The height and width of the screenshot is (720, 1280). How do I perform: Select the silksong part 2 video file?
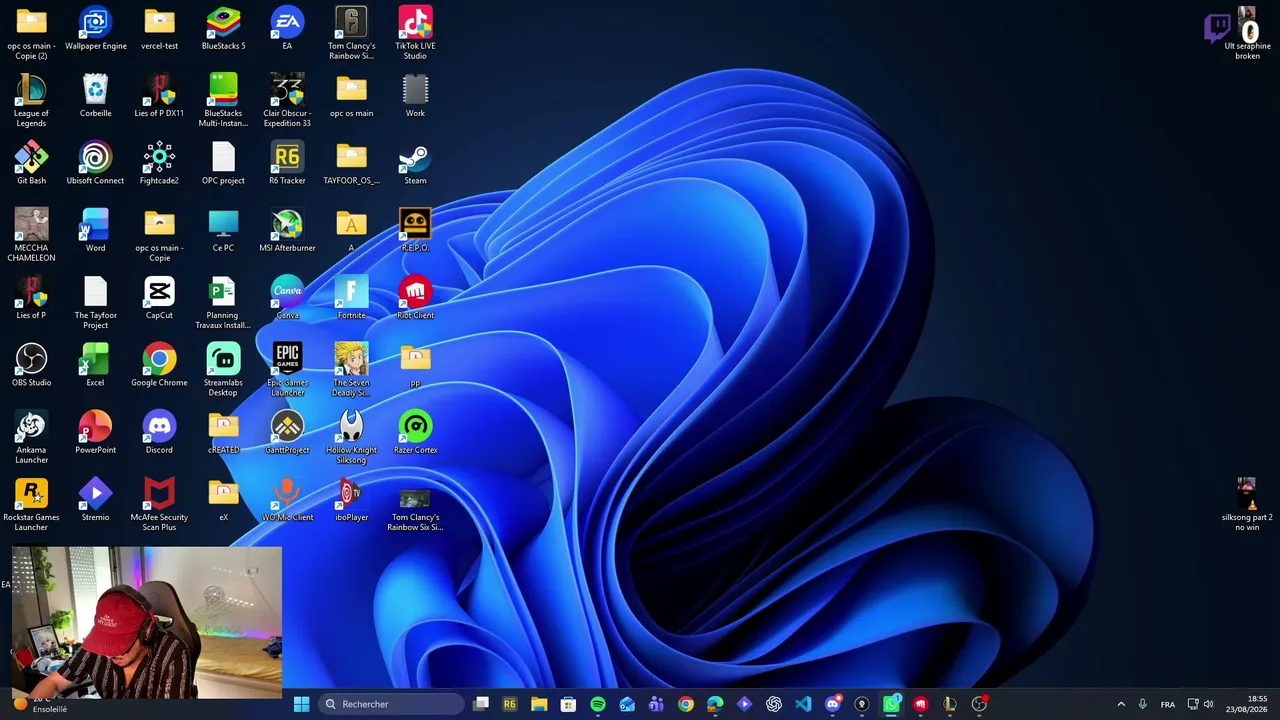tap(1247, 504)
